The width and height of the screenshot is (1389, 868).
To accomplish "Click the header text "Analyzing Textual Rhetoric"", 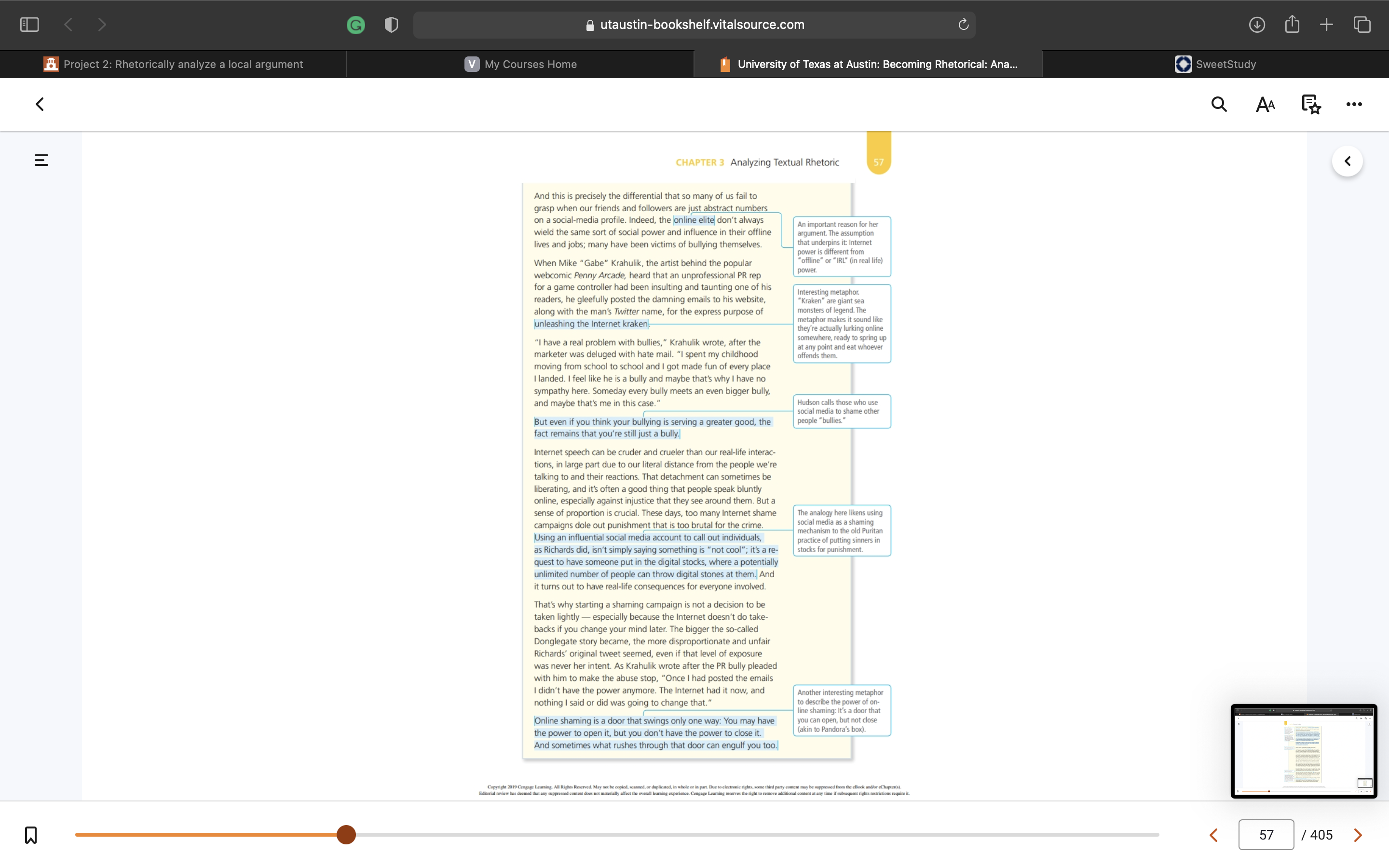I will [785, 163].
